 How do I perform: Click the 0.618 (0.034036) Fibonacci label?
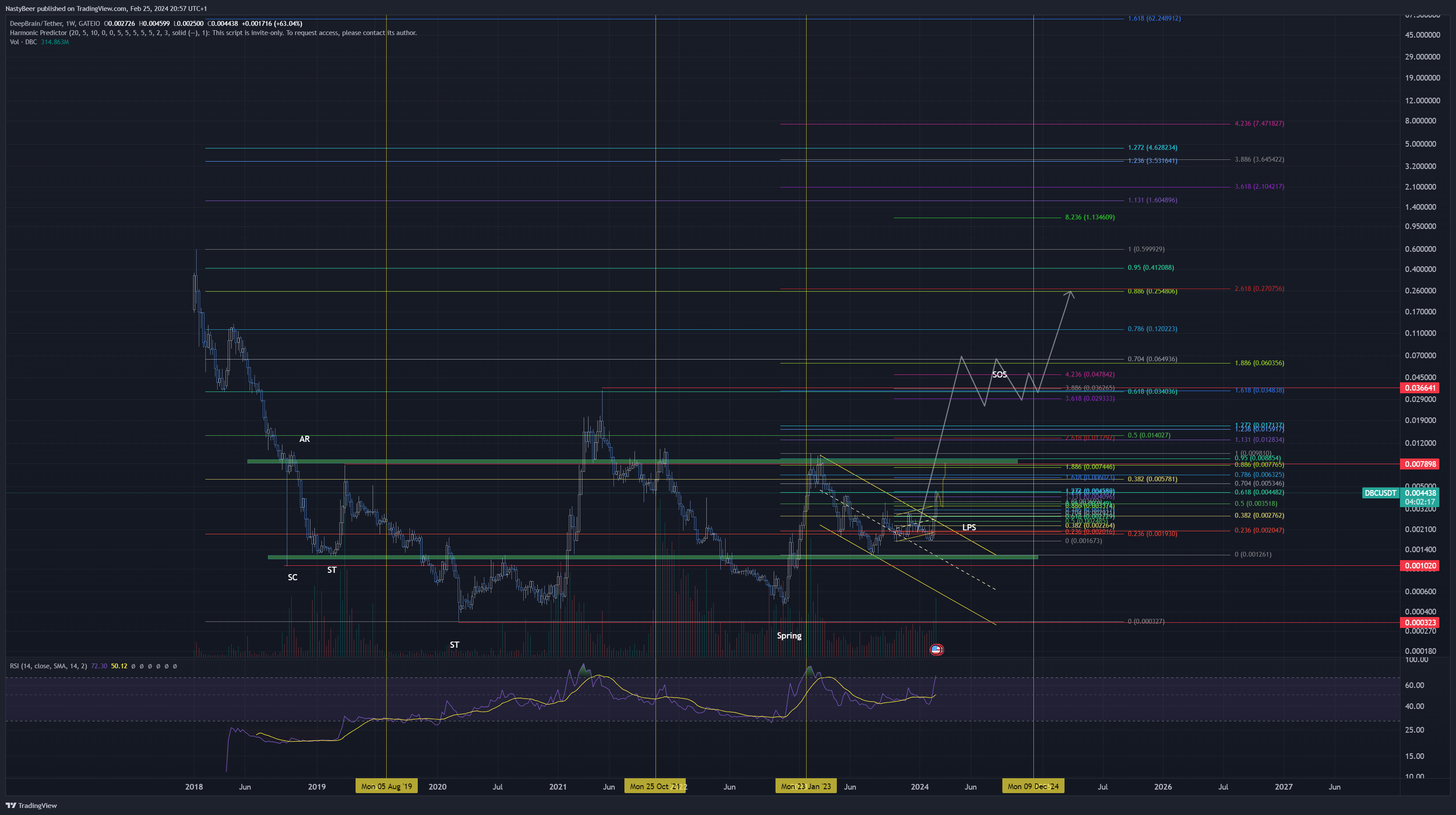[x=1153, y=392]
